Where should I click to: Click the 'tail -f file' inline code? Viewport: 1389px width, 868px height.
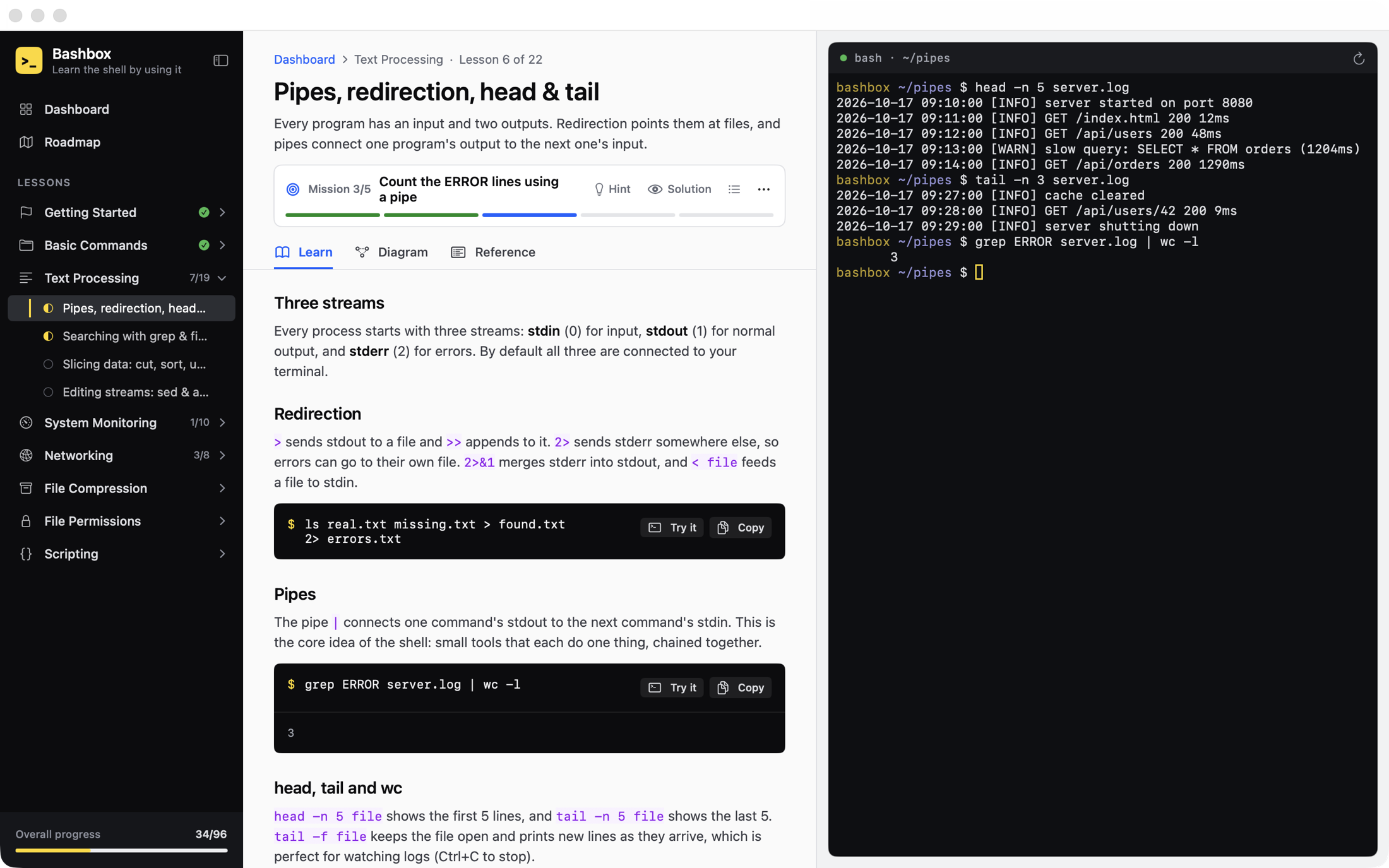click(320, 836)
